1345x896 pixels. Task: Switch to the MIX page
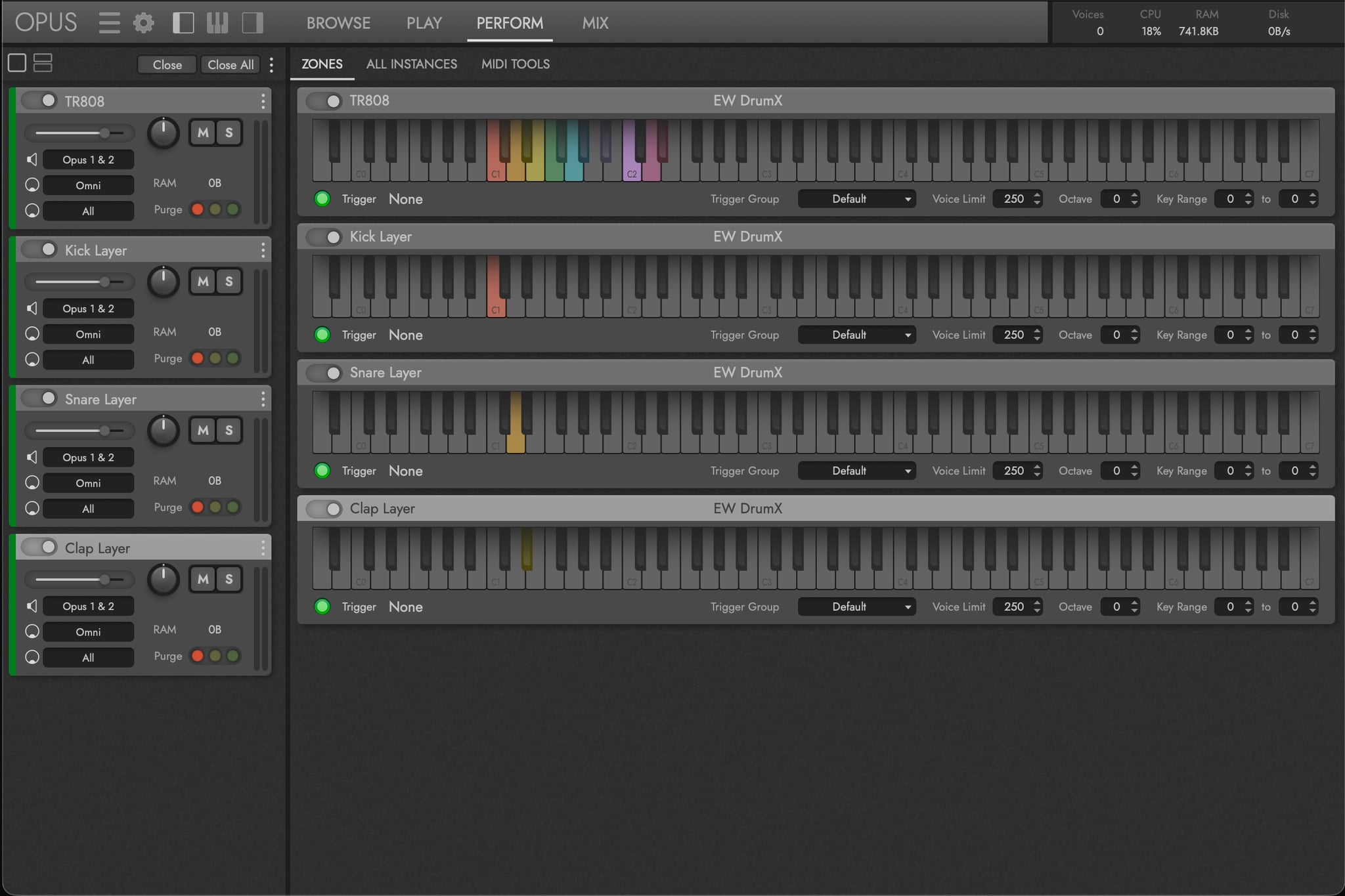595,23
